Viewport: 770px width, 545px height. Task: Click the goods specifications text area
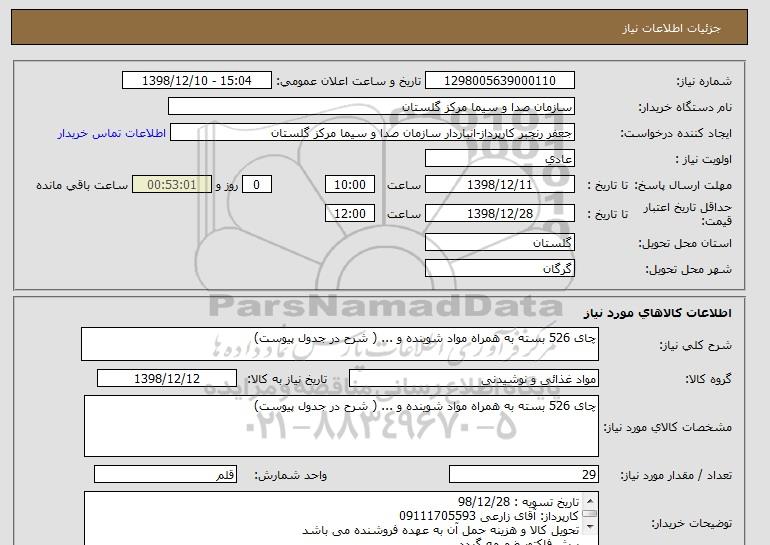pos(341,426)
